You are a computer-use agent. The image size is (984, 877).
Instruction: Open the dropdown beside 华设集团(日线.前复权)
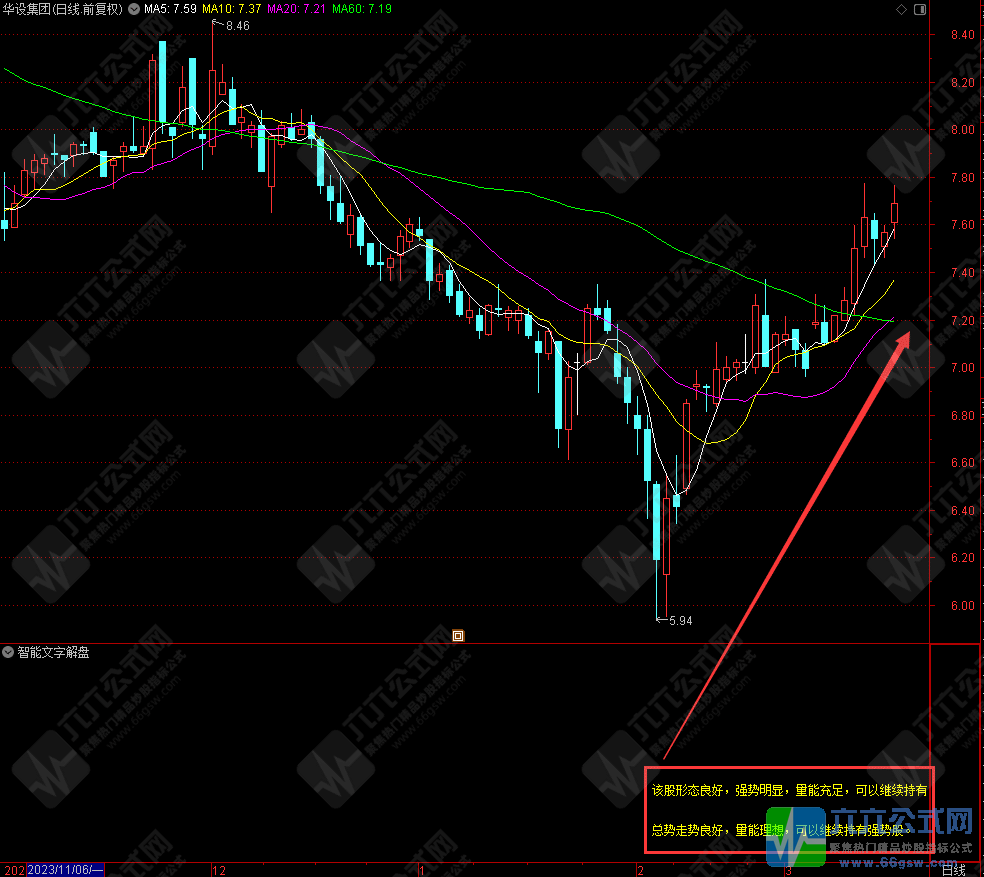click(134, 9)
